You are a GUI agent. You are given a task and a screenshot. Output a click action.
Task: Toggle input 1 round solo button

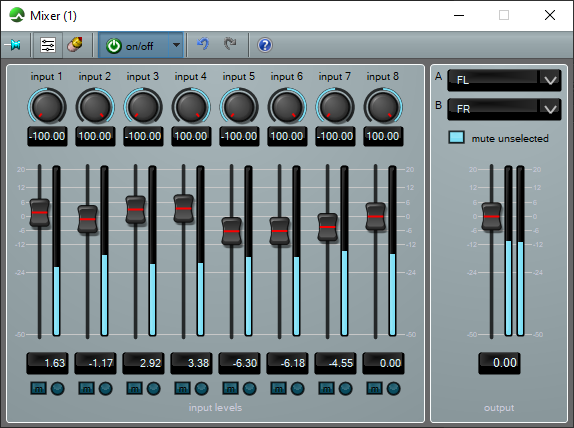pyautogui.click(x=57, y=388)
